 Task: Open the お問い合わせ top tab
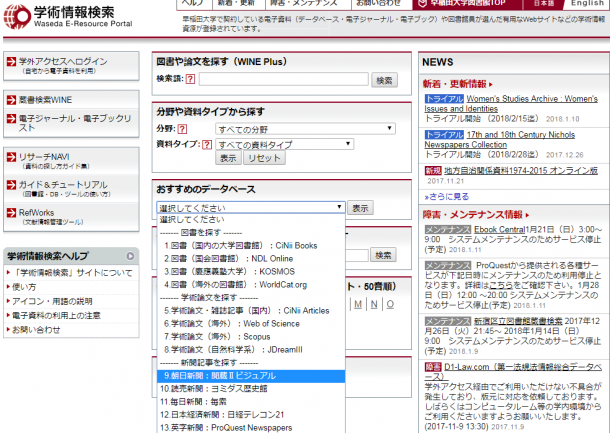[382, 4]
